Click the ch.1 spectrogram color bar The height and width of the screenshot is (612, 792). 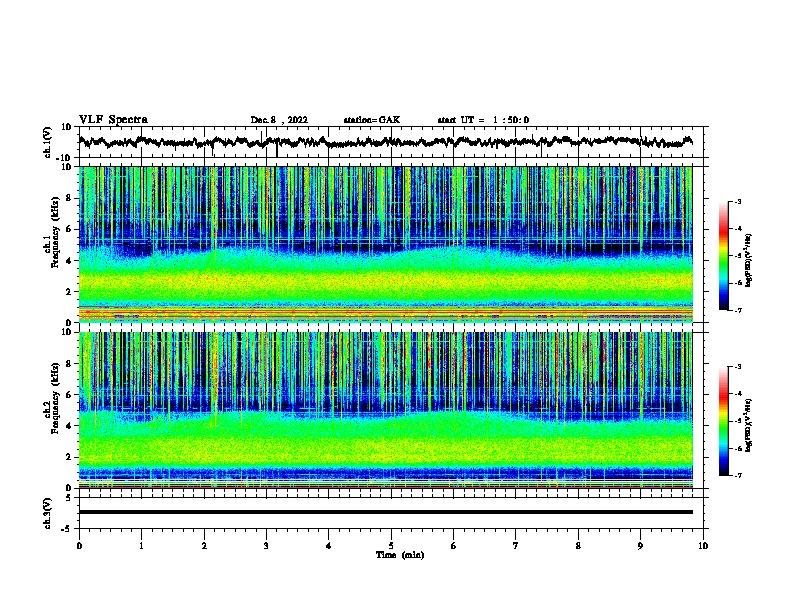724,256
